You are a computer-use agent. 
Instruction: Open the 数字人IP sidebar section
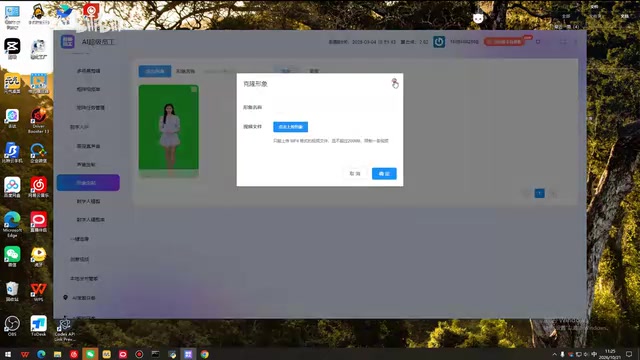pyautogui.click(x=79, y=127)
